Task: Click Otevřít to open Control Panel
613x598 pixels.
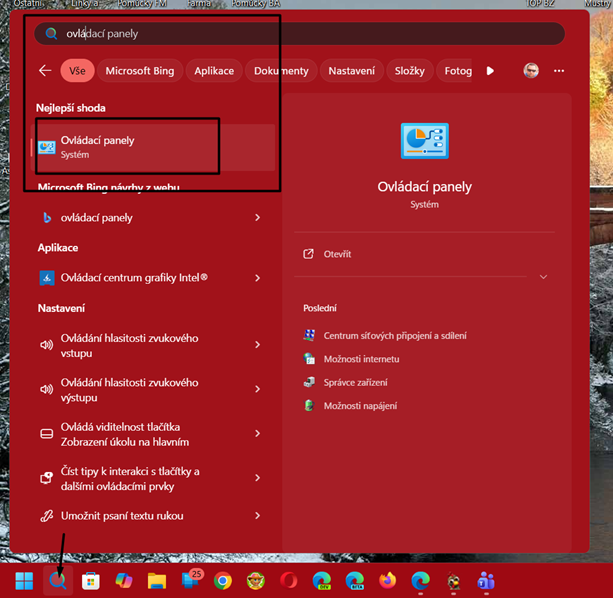Action: [x=337, y=254]
